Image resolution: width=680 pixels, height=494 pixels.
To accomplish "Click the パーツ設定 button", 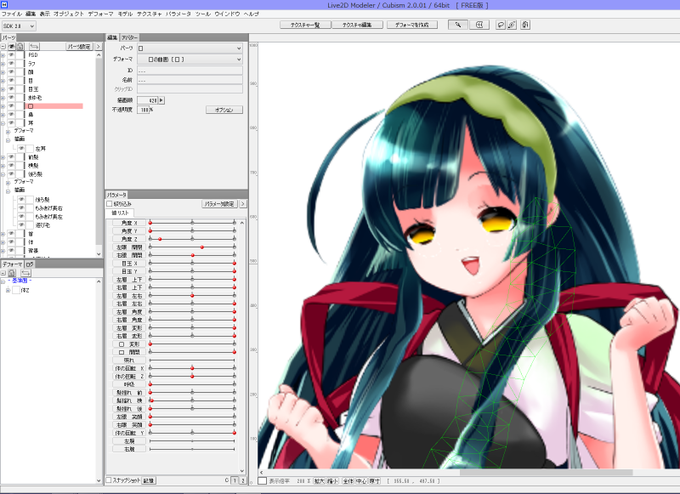I will pyautogui.click(x=79, y=46).
